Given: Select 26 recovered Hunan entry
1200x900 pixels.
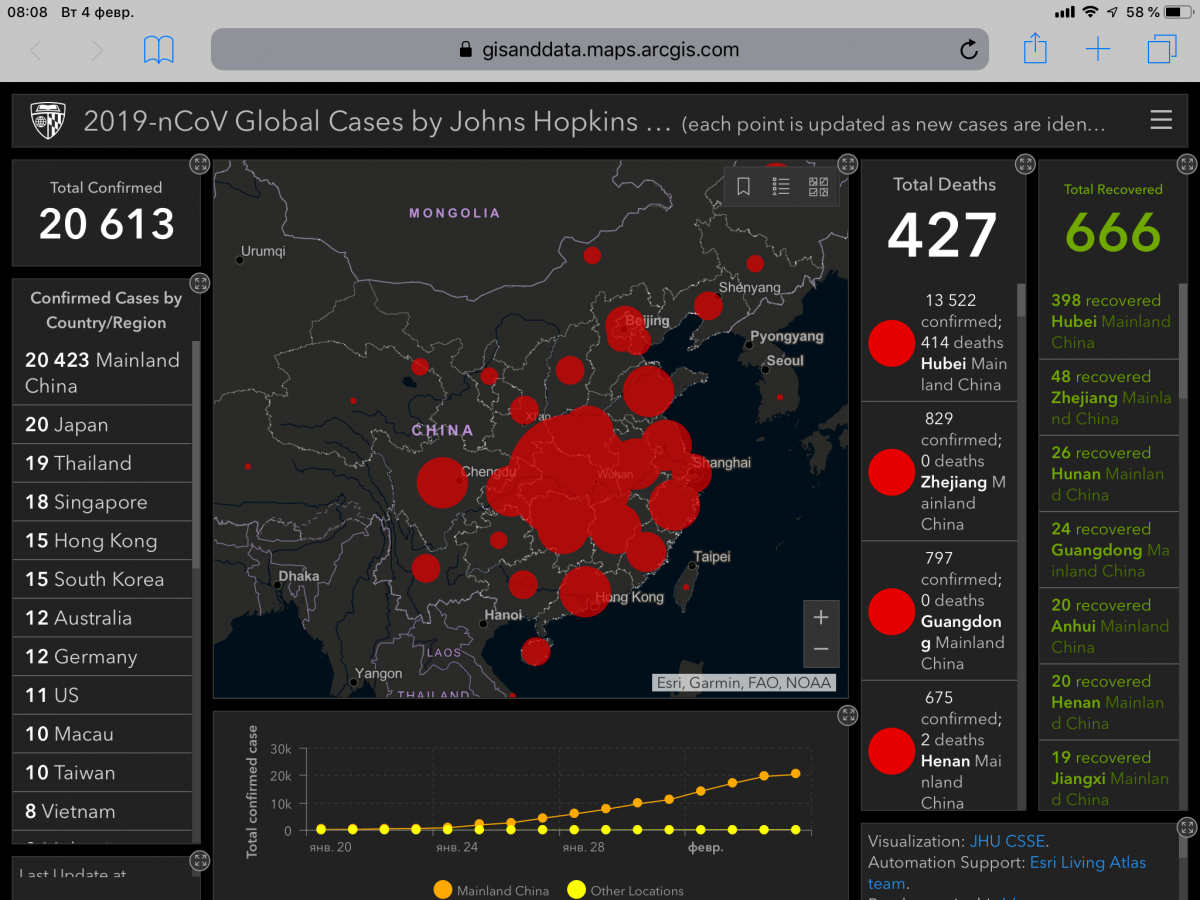Looking at the screenshot, I should coord(1109,473).
